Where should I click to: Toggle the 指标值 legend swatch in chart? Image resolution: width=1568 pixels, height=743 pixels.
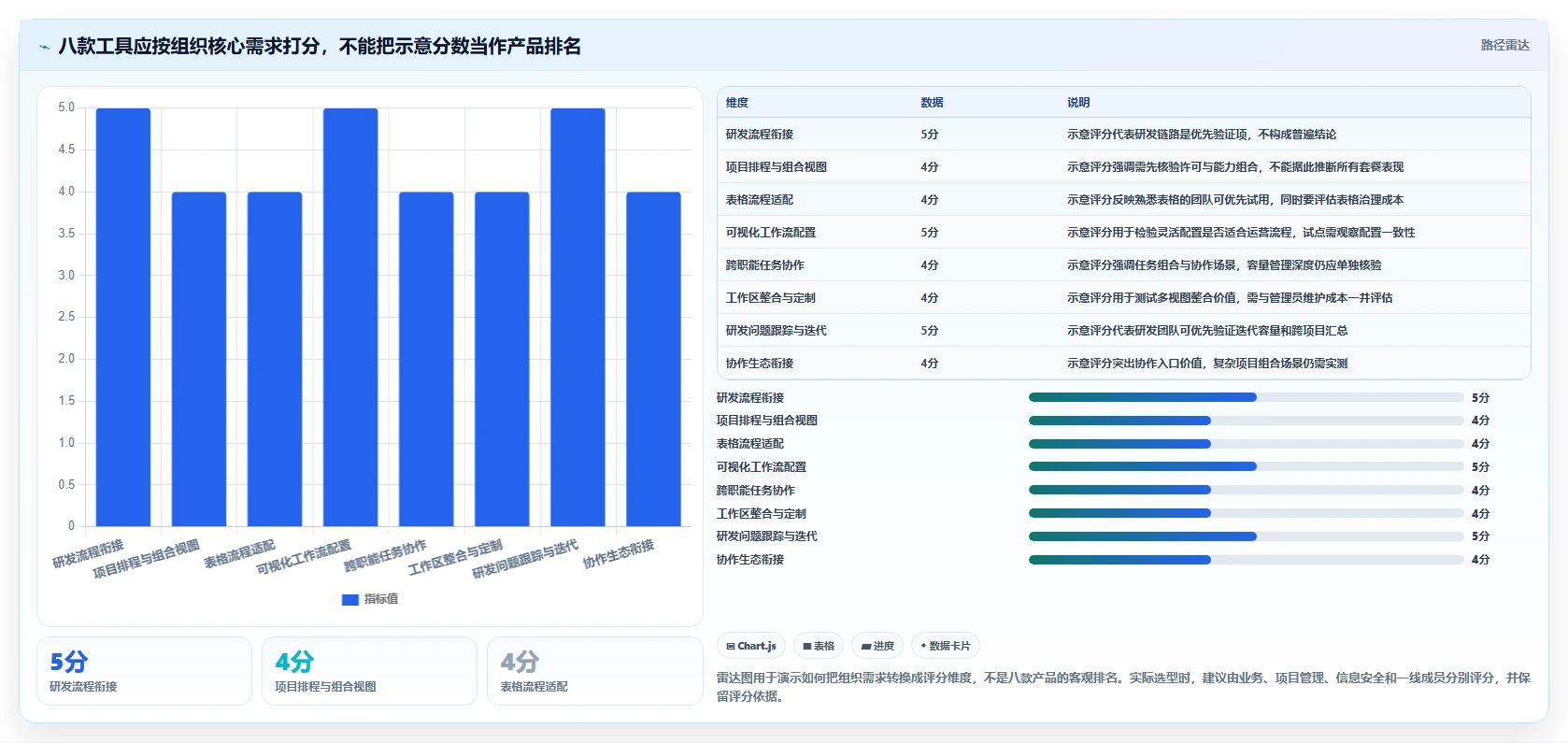tap(350, 599)
